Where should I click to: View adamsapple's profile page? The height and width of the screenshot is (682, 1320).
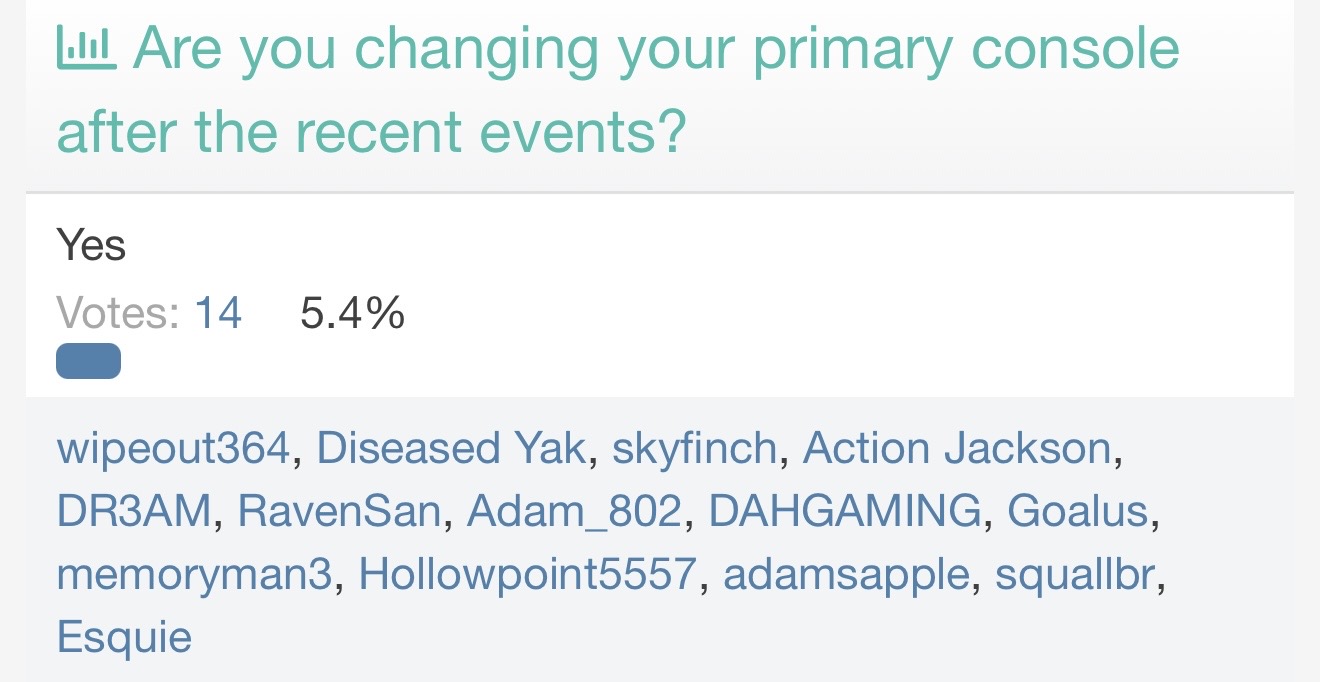coord(846,574)
